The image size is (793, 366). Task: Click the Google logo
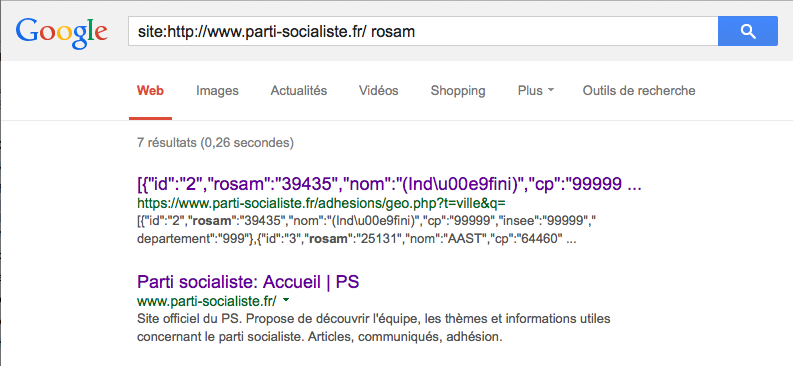(x=61, y=31)
